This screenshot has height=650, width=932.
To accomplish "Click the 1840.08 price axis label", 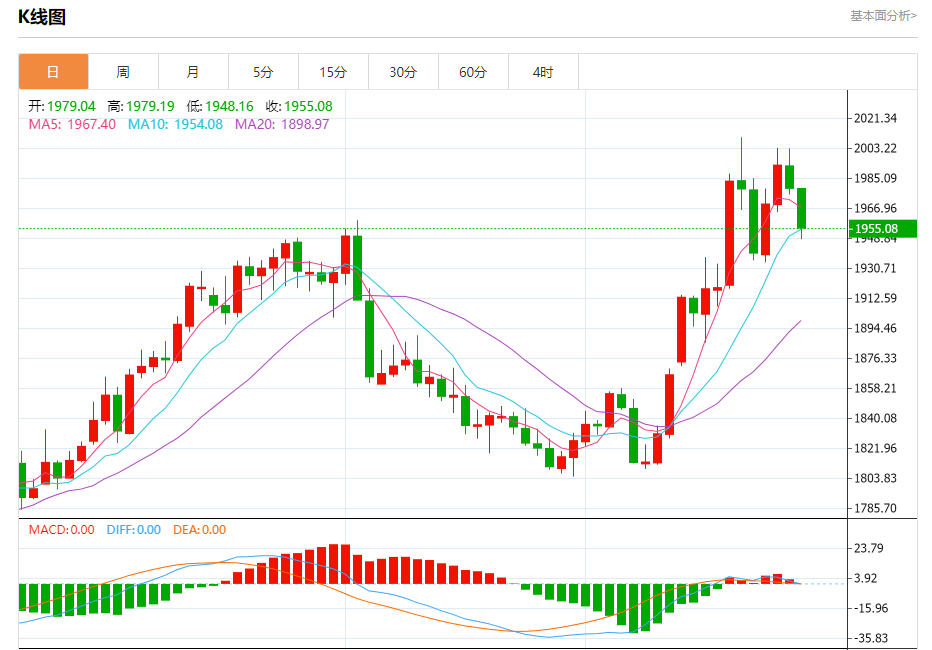I will point(875,418).
